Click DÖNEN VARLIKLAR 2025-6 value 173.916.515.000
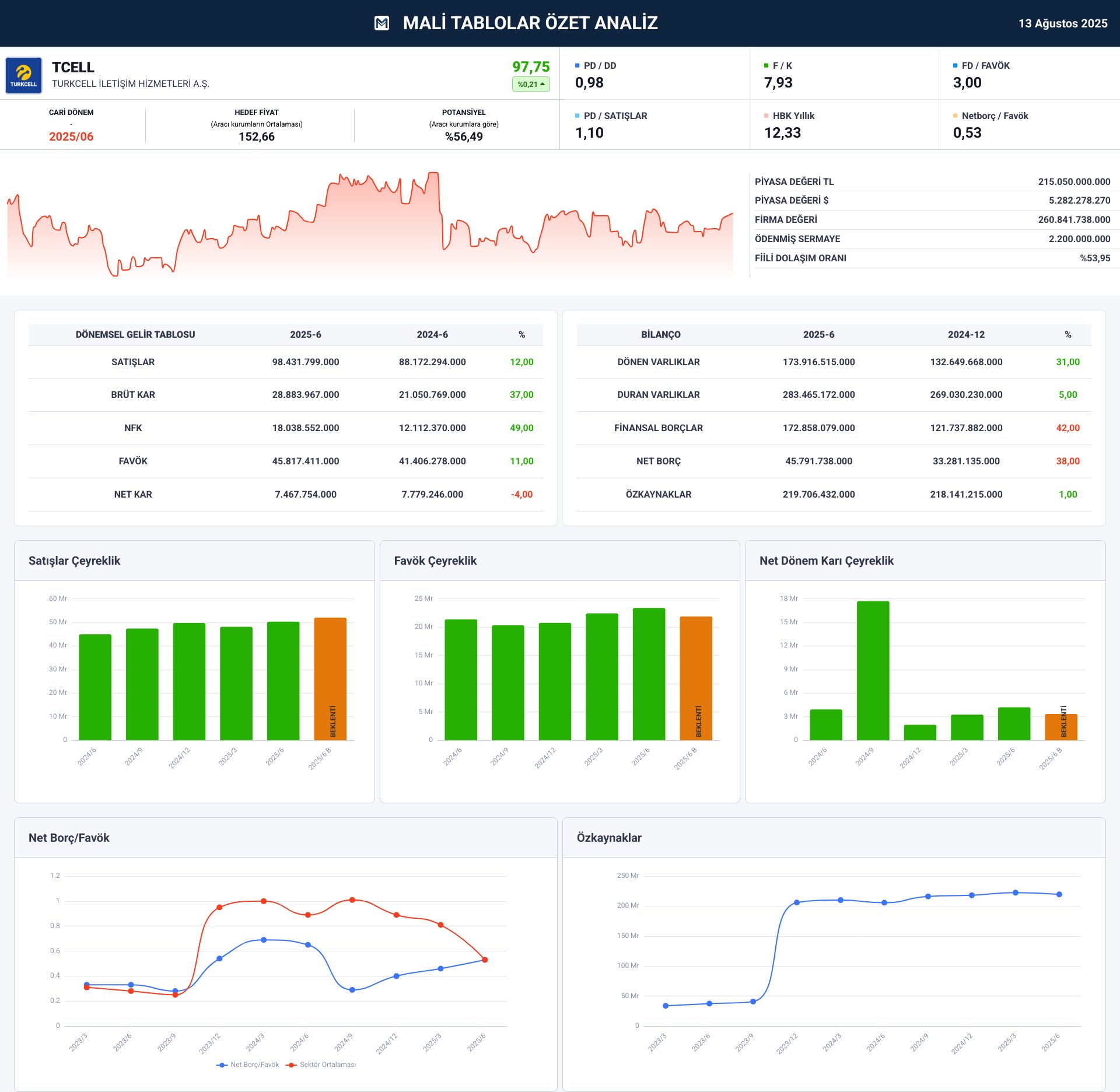 (x=818, y=362)
